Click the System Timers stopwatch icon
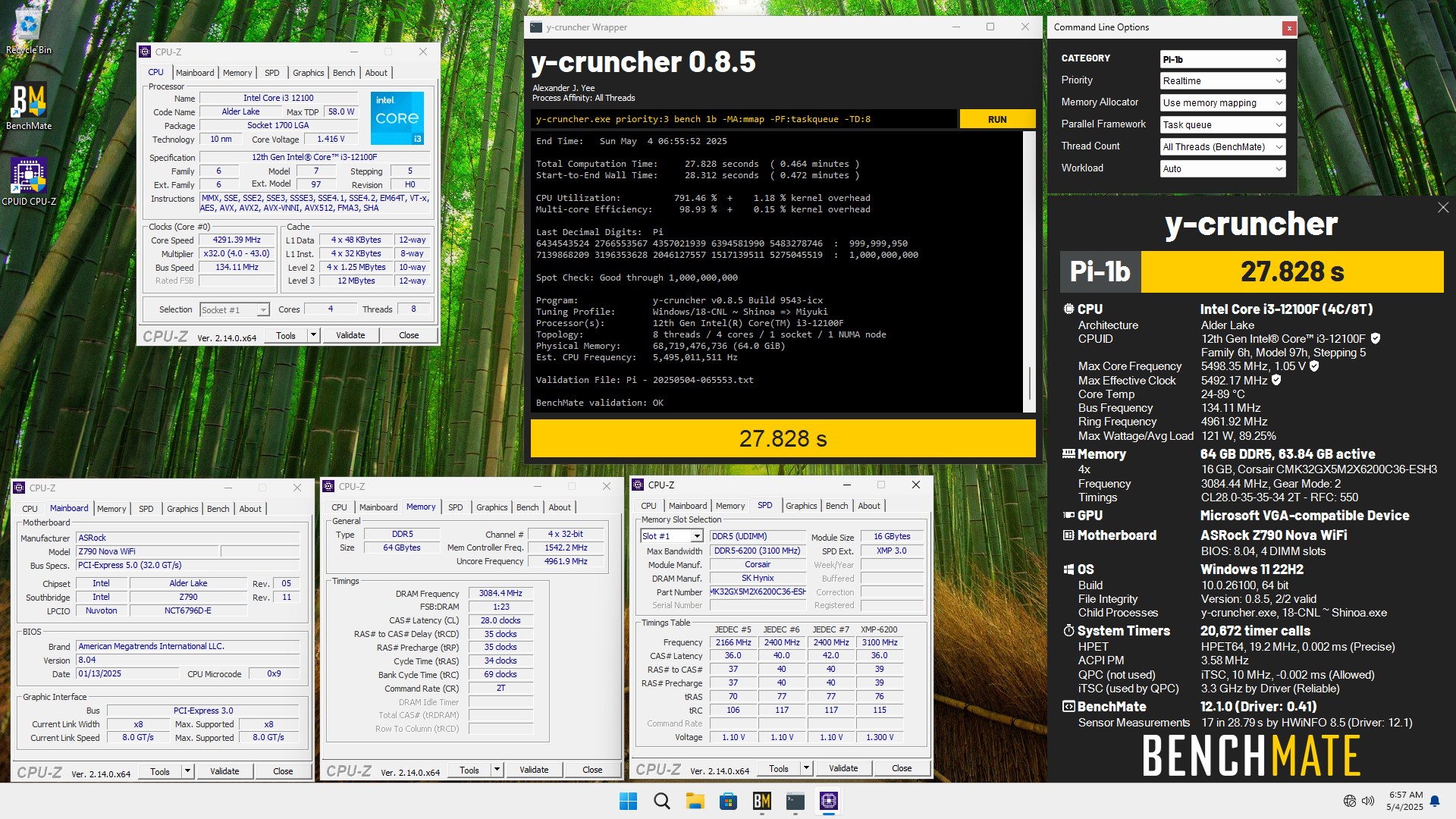1456x819 pixels. coord(1068,630)
